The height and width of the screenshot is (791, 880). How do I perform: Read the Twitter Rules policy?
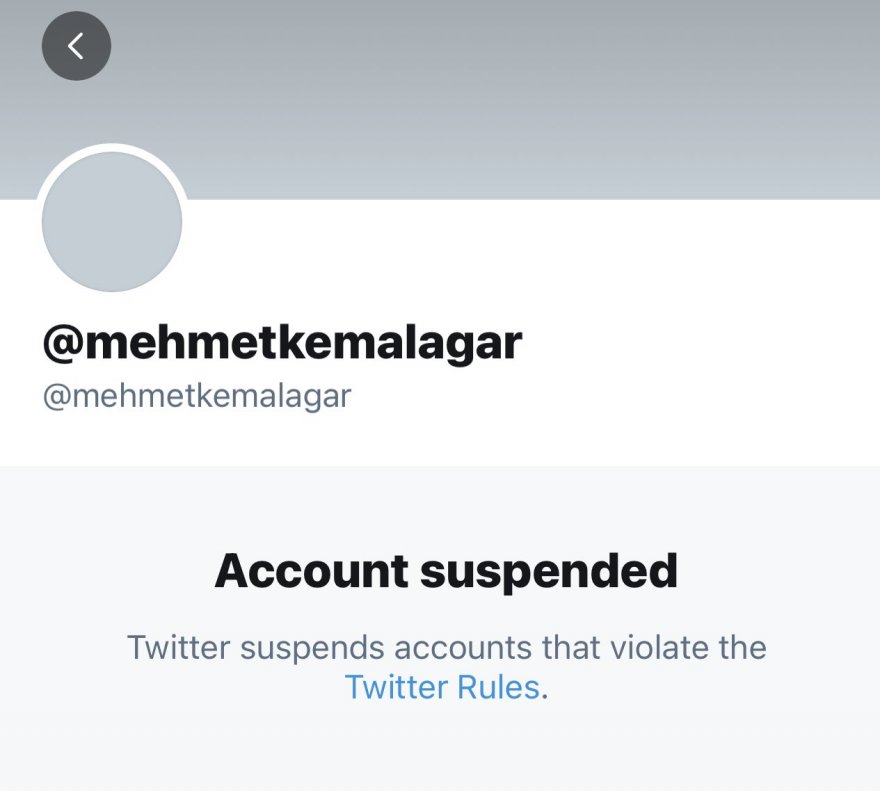[x=442, y=688]
